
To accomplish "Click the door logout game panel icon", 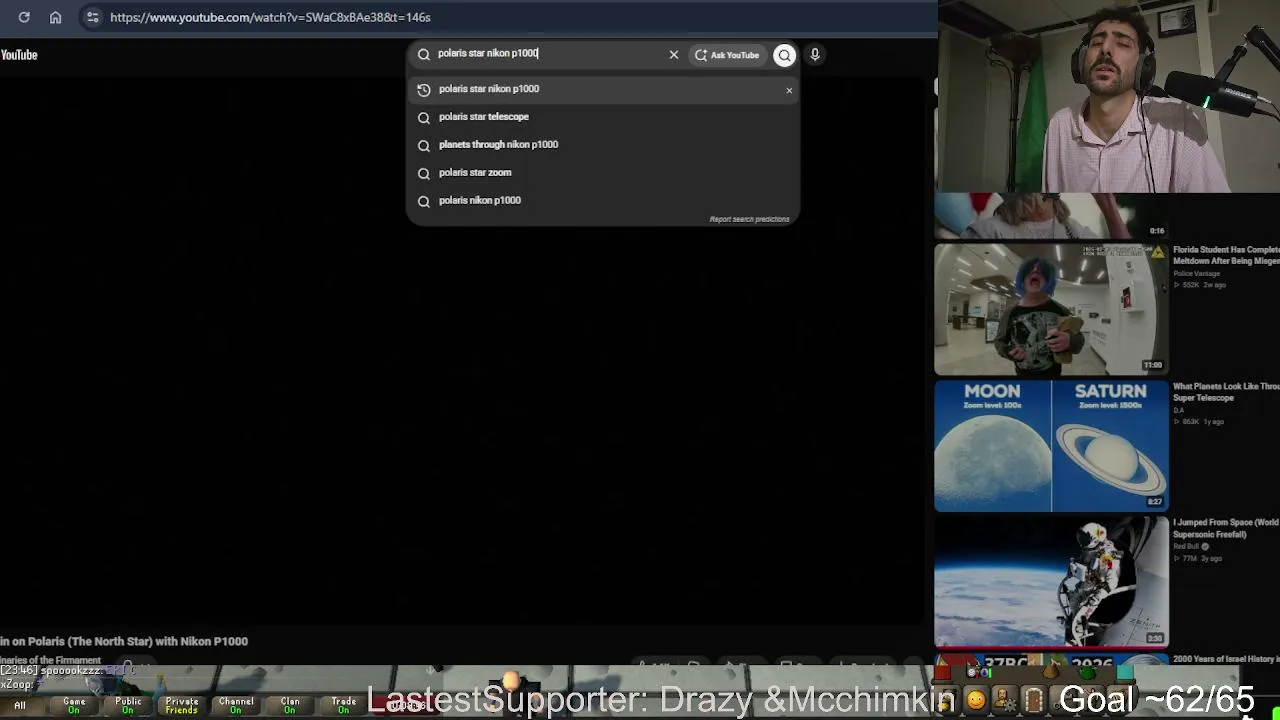I will 1034,700.
